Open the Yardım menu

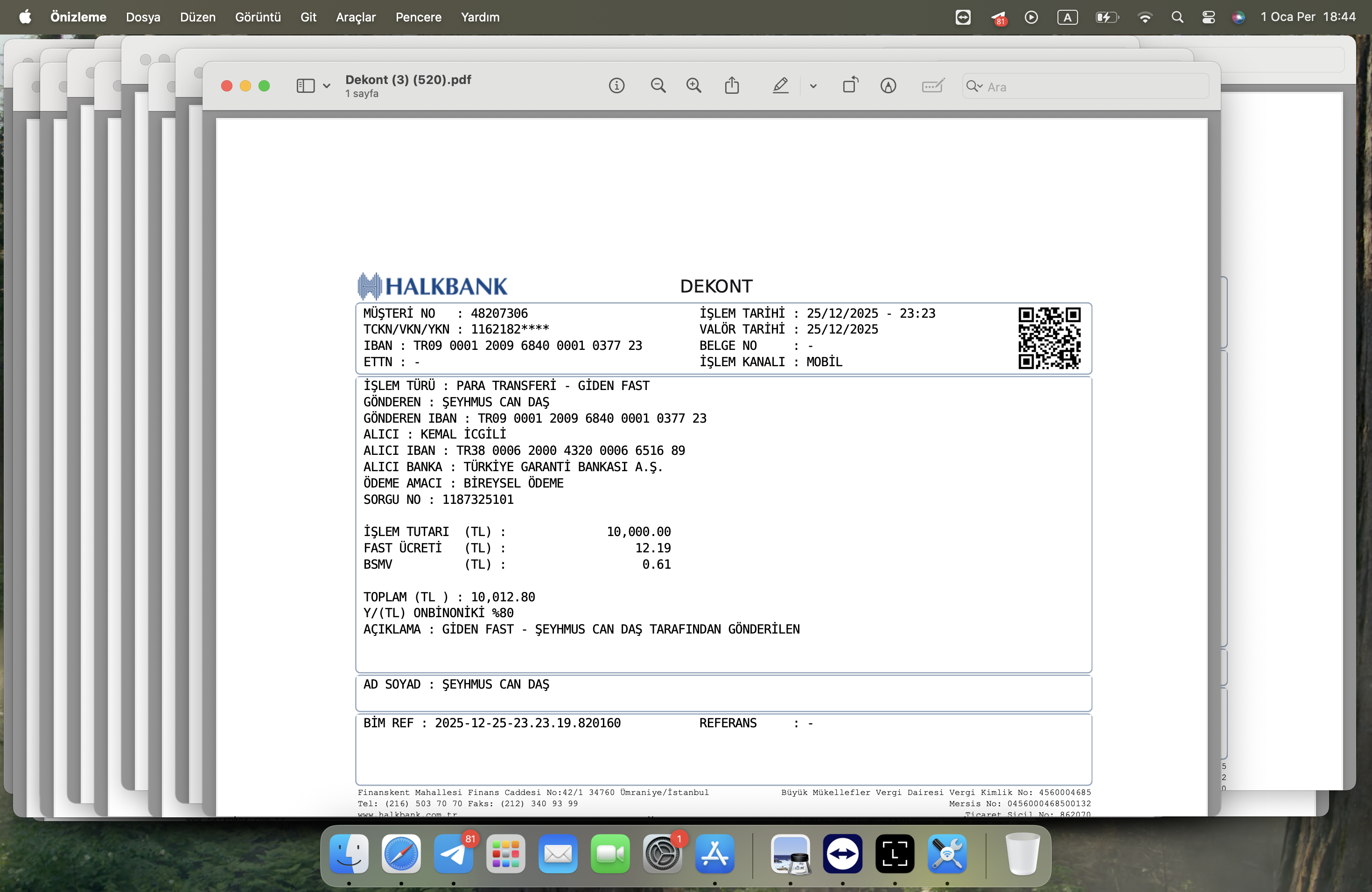480,17
